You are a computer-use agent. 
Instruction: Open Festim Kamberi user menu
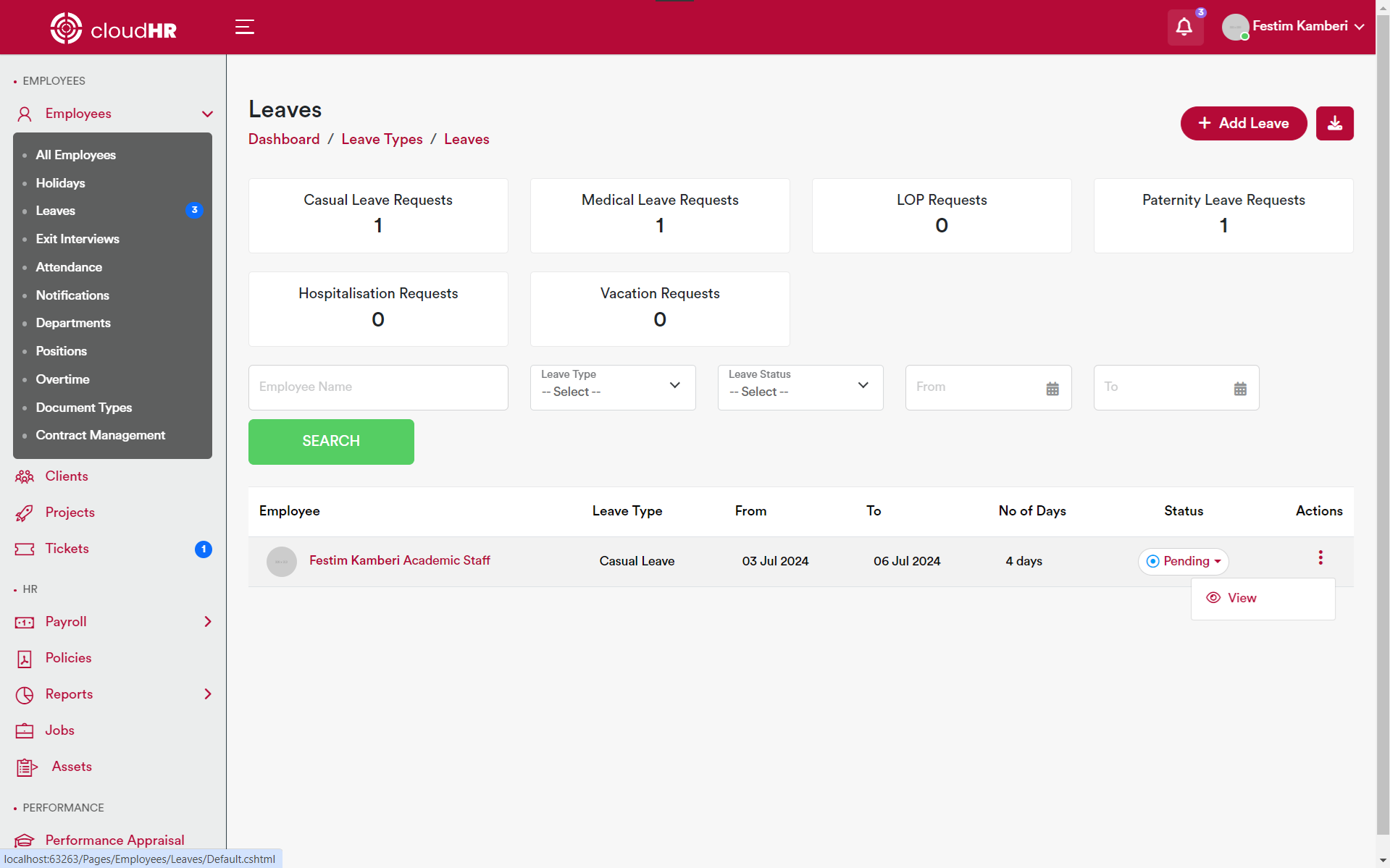click(x=1294, y=27)
